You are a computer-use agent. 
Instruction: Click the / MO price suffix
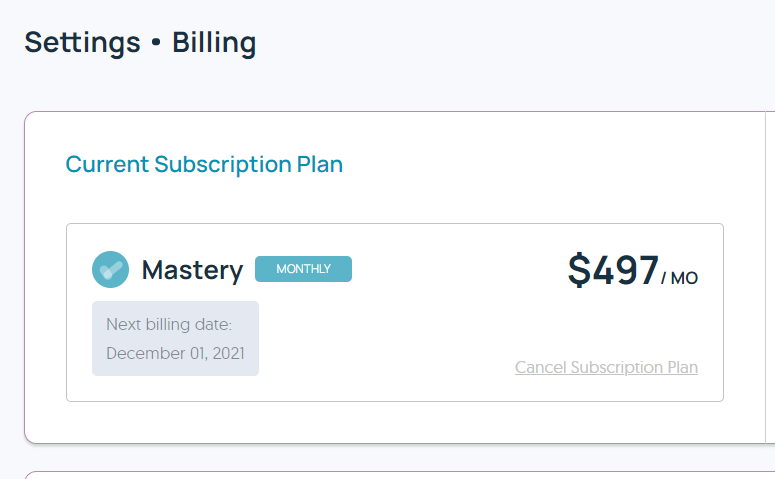[680, 278]
